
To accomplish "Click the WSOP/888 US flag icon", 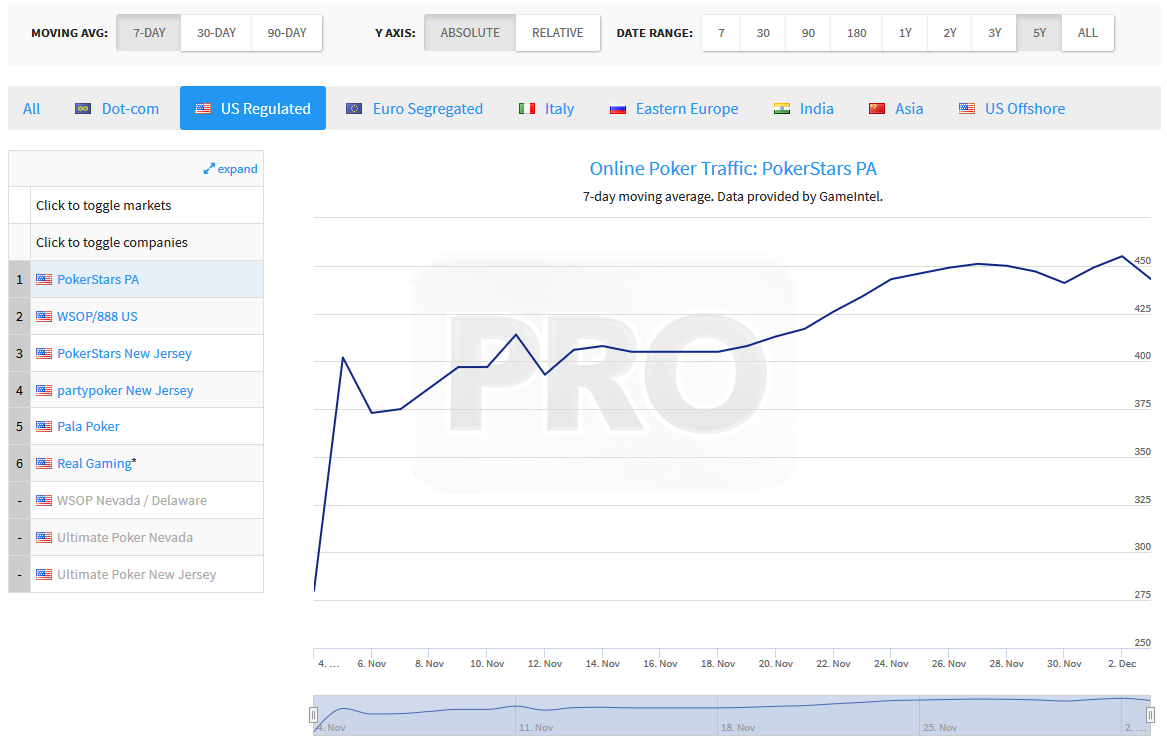I will click(x=44, y=316).
